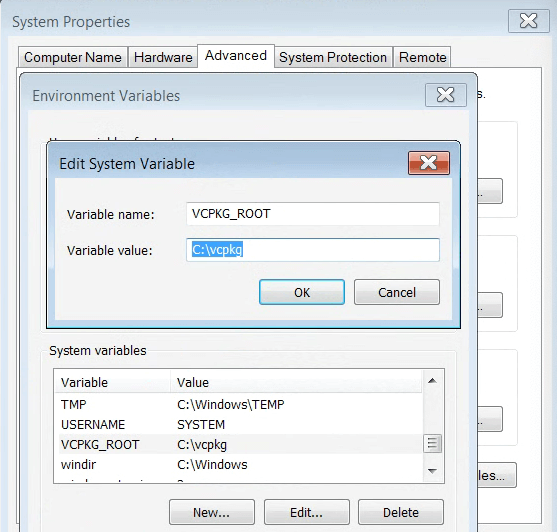Click the Variable name field with VCPKG_ROOT

pyautogui.click(x=313, y=214)
